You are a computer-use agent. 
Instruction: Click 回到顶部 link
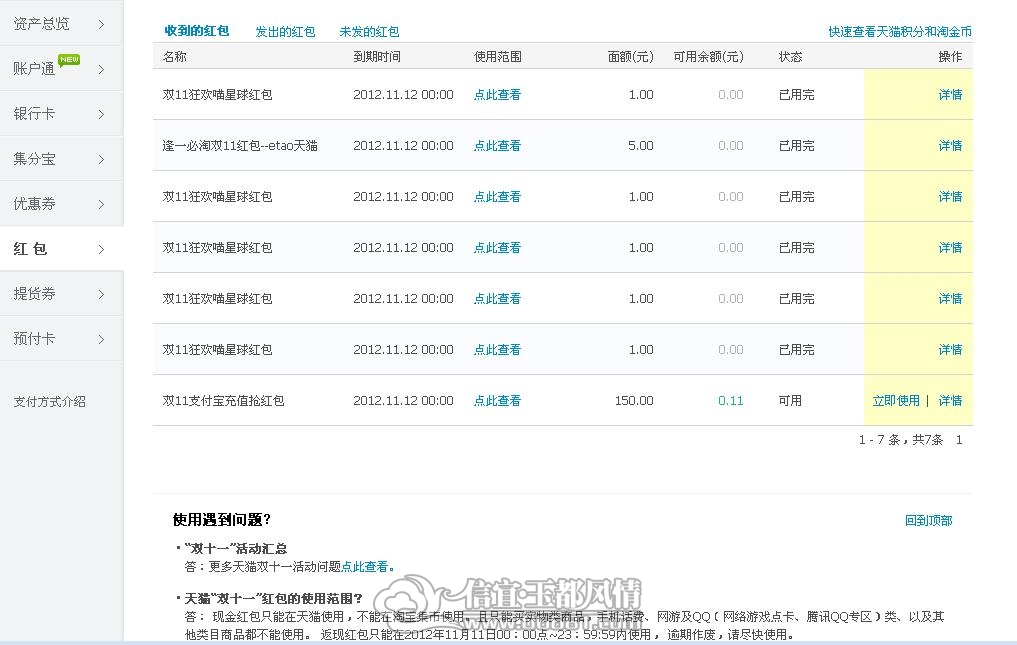929,520
